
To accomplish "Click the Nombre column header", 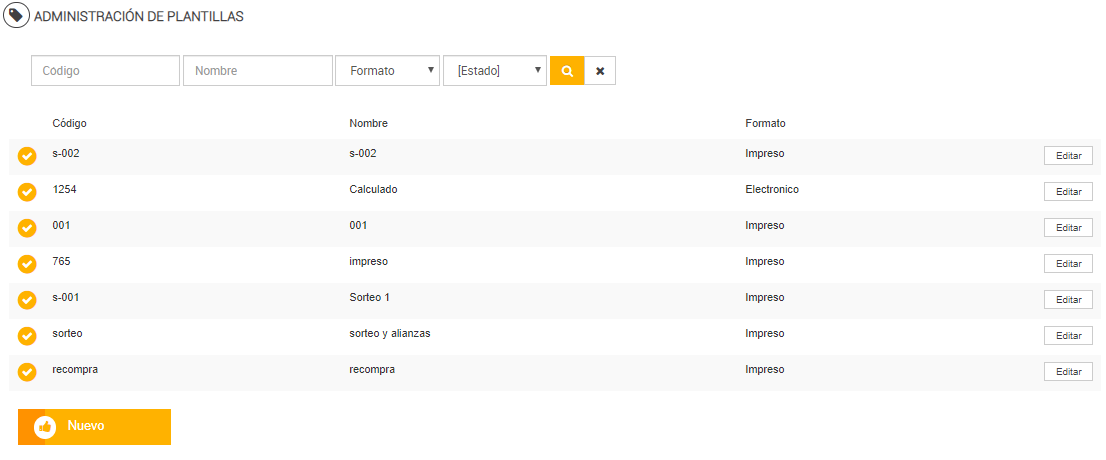I will pos(368,123).
